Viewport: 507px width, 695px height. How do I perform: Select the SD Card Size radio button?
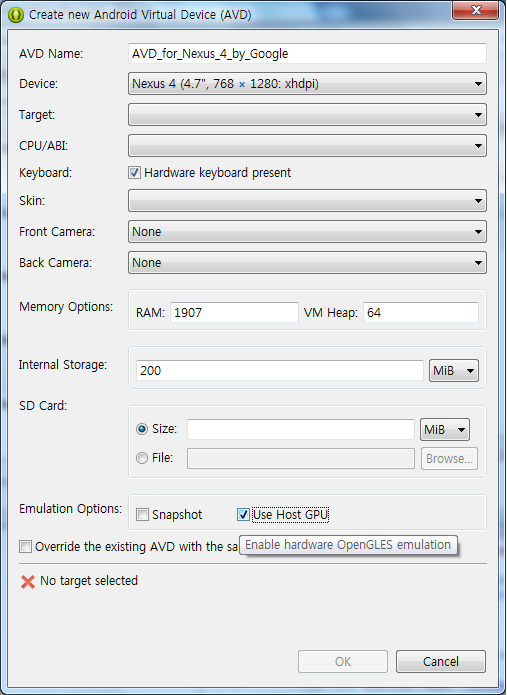point(142,429)
